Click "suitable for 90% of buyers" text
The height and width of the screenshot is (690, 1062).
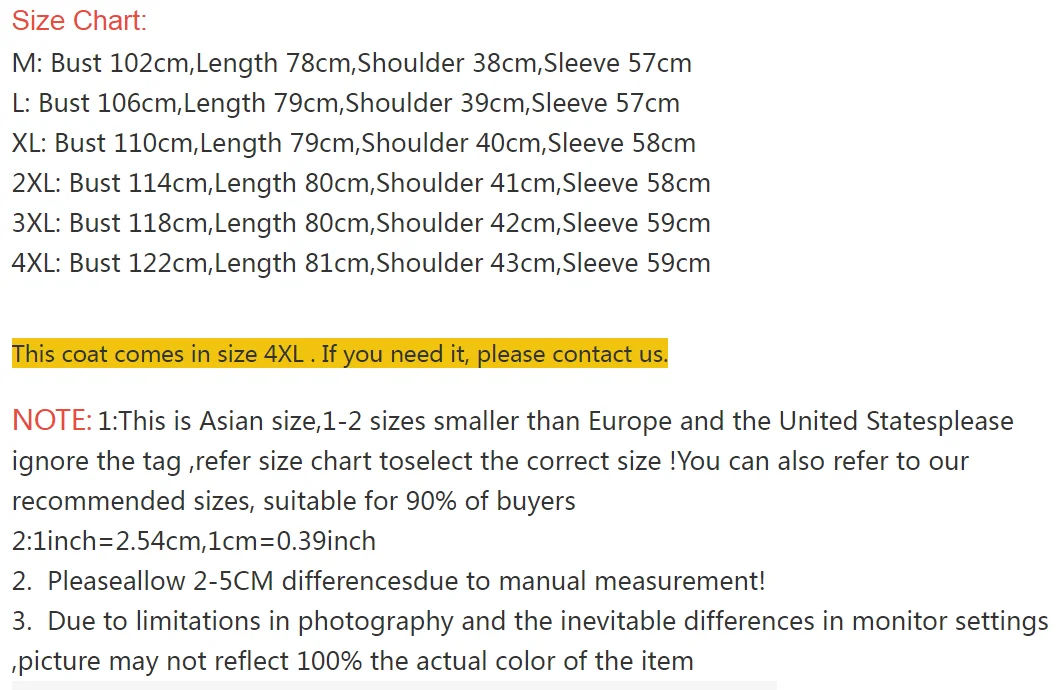(416, 501)
